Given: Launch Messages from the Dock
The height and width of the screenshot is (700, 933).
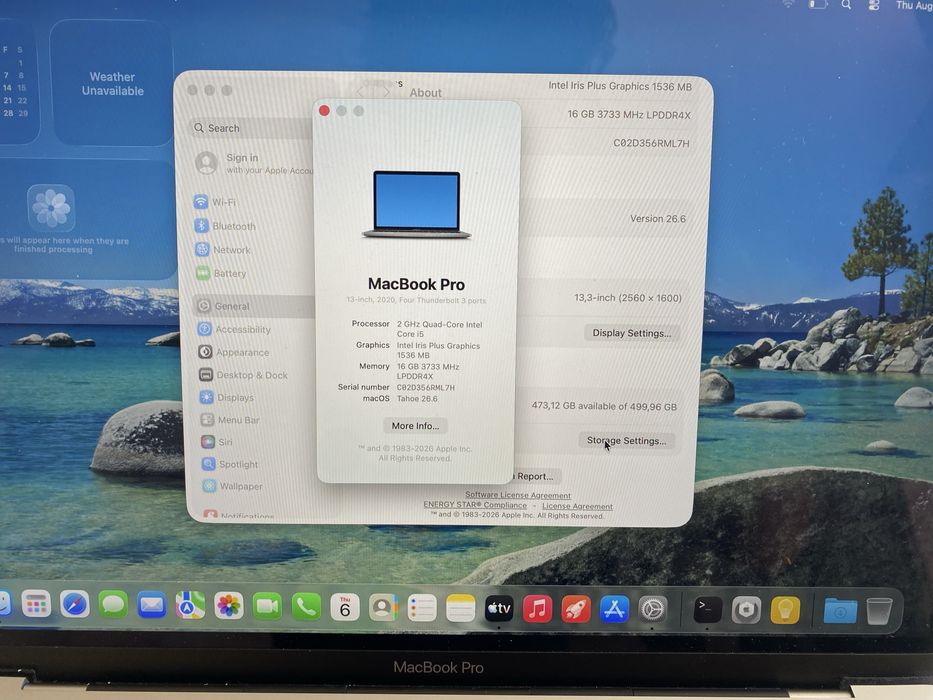Looking at the screenshot, I should 113,605.
